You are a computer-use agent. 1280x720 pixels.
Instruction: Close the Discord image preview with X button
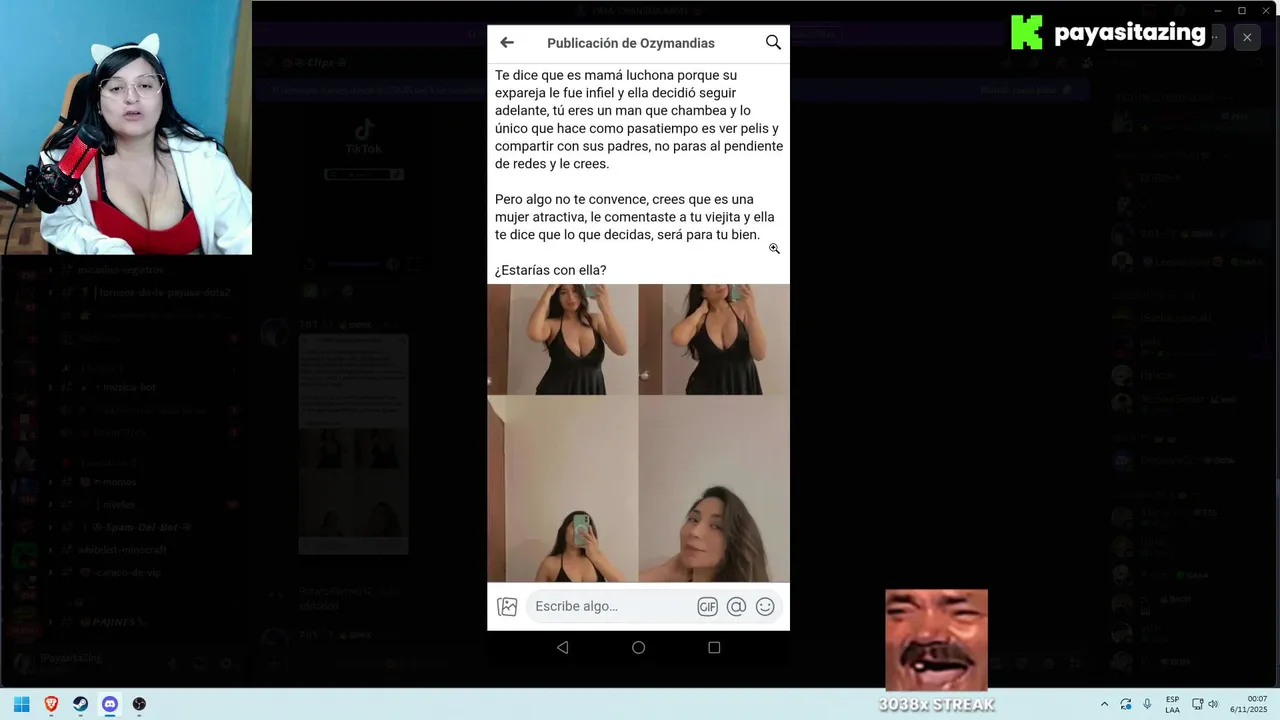pyautogui.click(x=1247, y=37)
